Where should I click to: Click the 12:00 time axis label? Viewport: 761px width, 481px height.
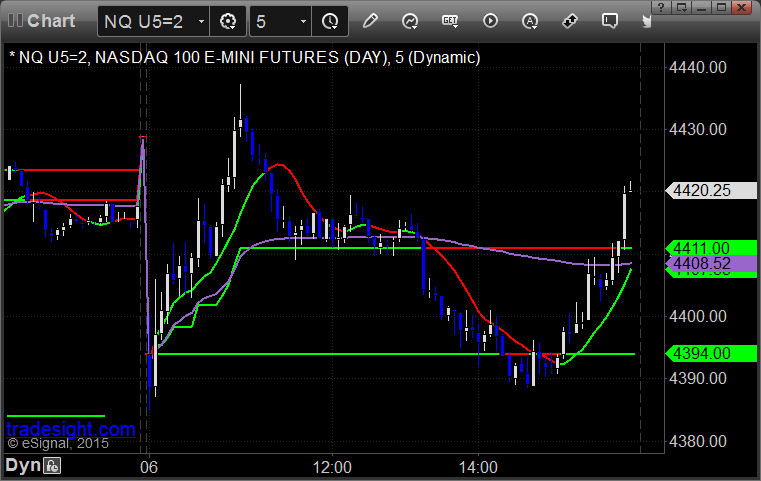(332, 467)
